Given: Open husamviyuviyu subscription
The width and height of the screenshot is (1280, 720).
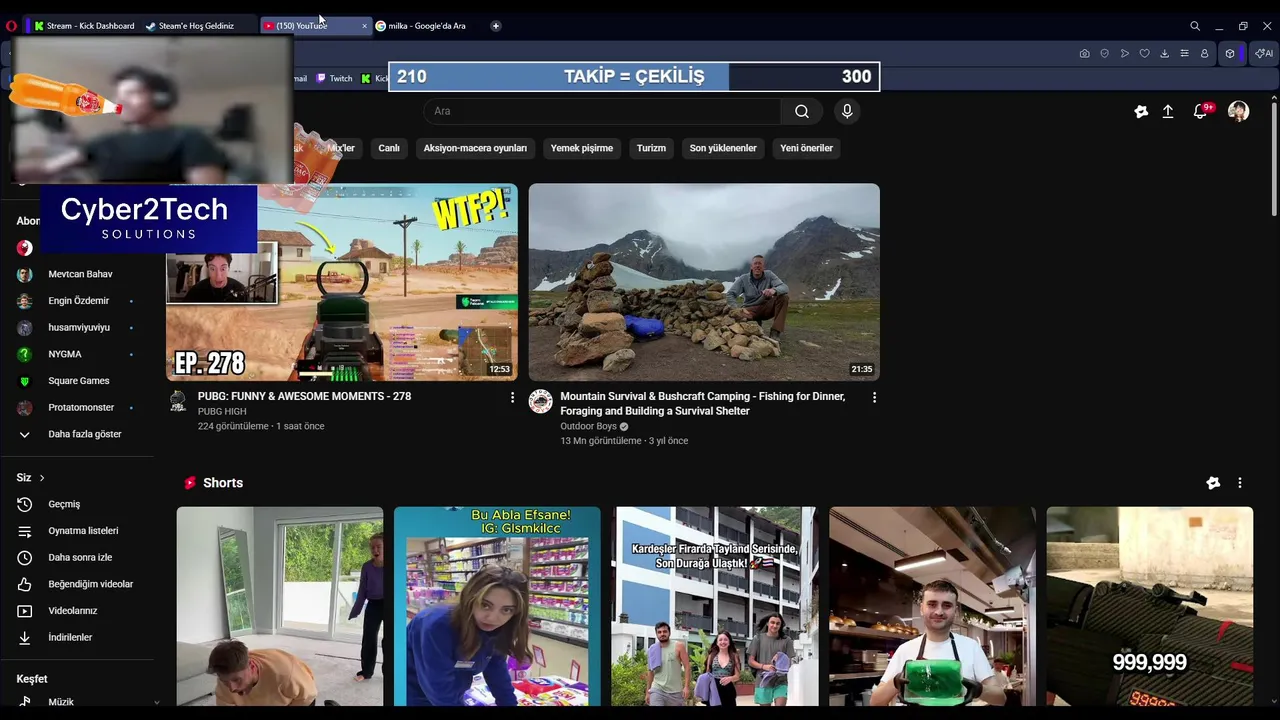Looking at the screenshot, I should tap(78, 327).
